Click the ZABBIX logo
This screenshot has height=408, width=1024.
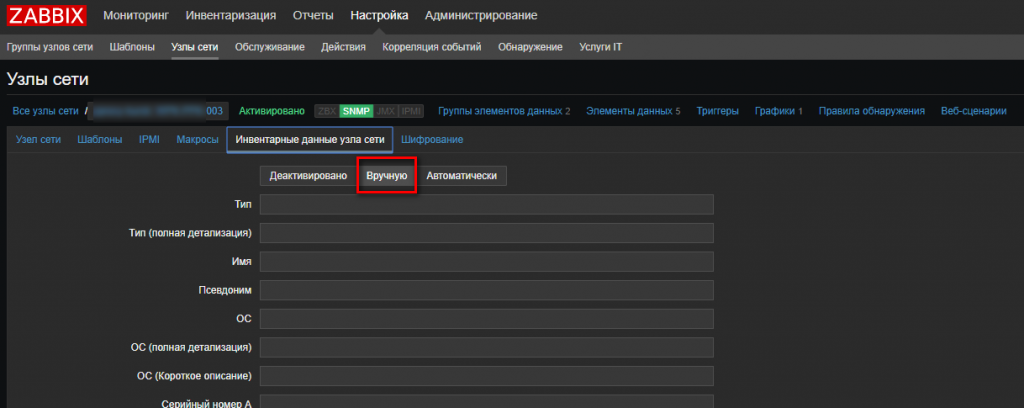tap(47, 15)
